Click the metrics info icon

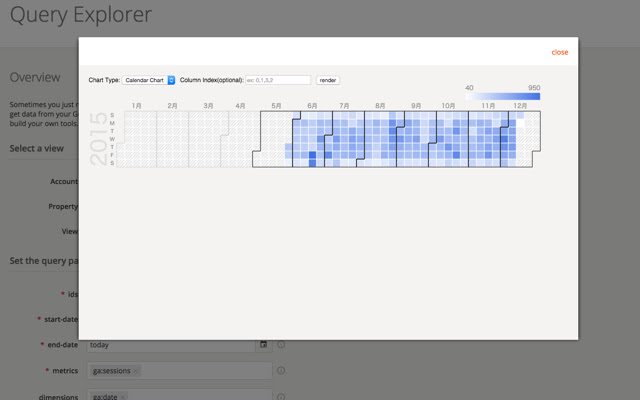[x=281, y=371]
